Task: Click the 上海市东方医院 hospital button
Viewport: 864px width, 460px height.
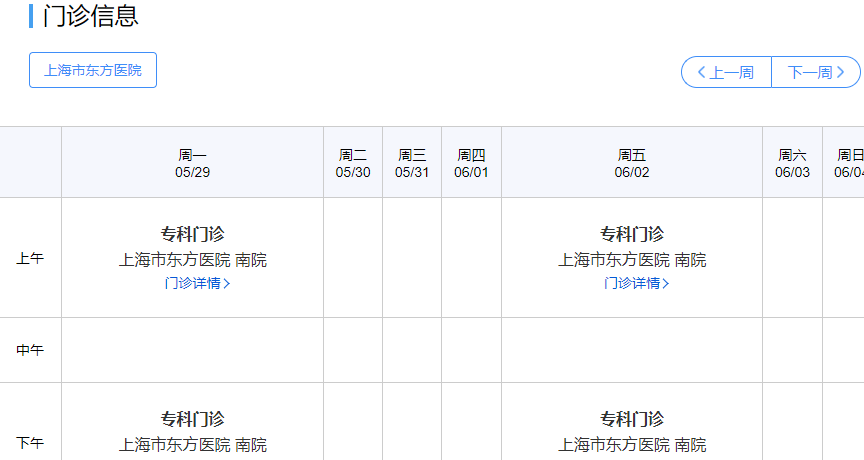Action: pos(93,70)
